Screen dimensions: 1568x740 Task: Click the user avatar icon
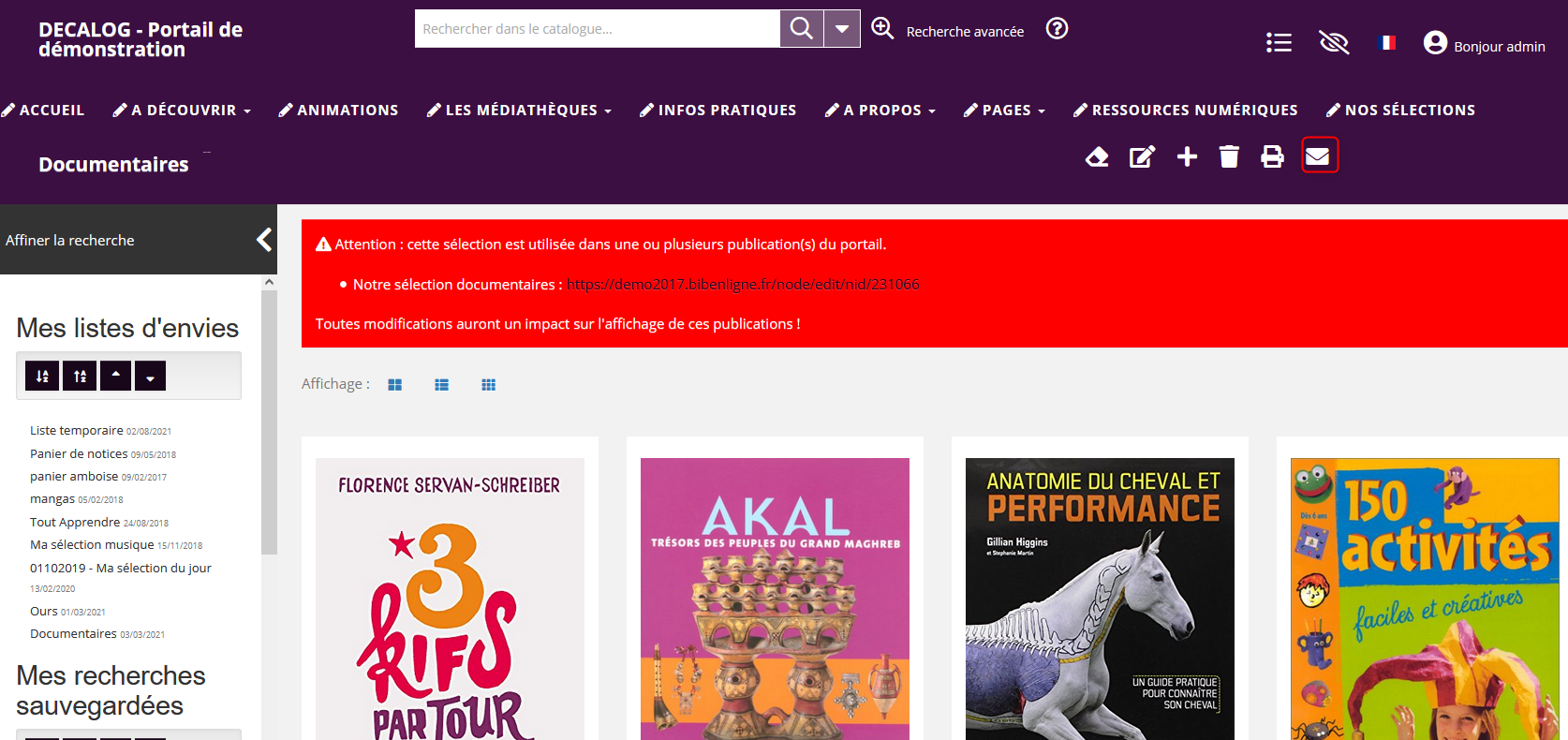click(x=1435, y=42)
